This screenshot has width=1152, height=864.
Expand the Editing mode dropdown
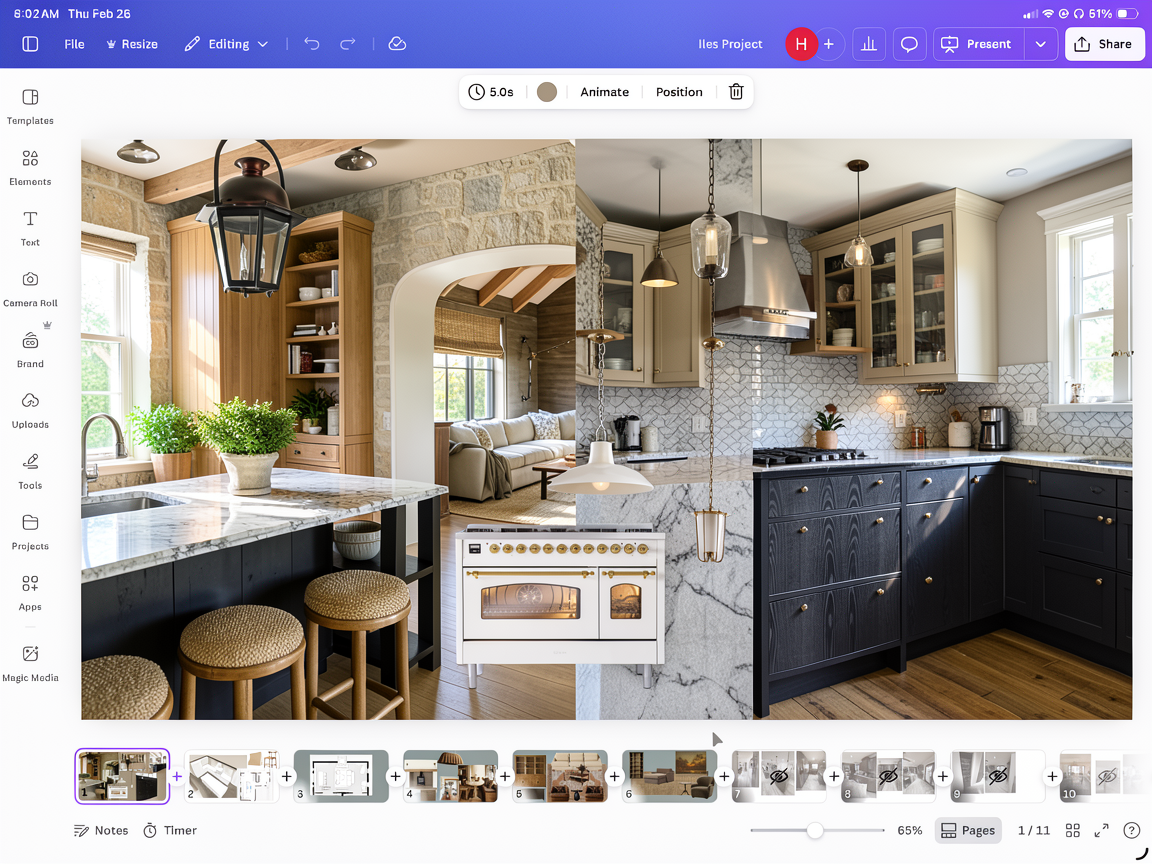click(x=228, y=44)
